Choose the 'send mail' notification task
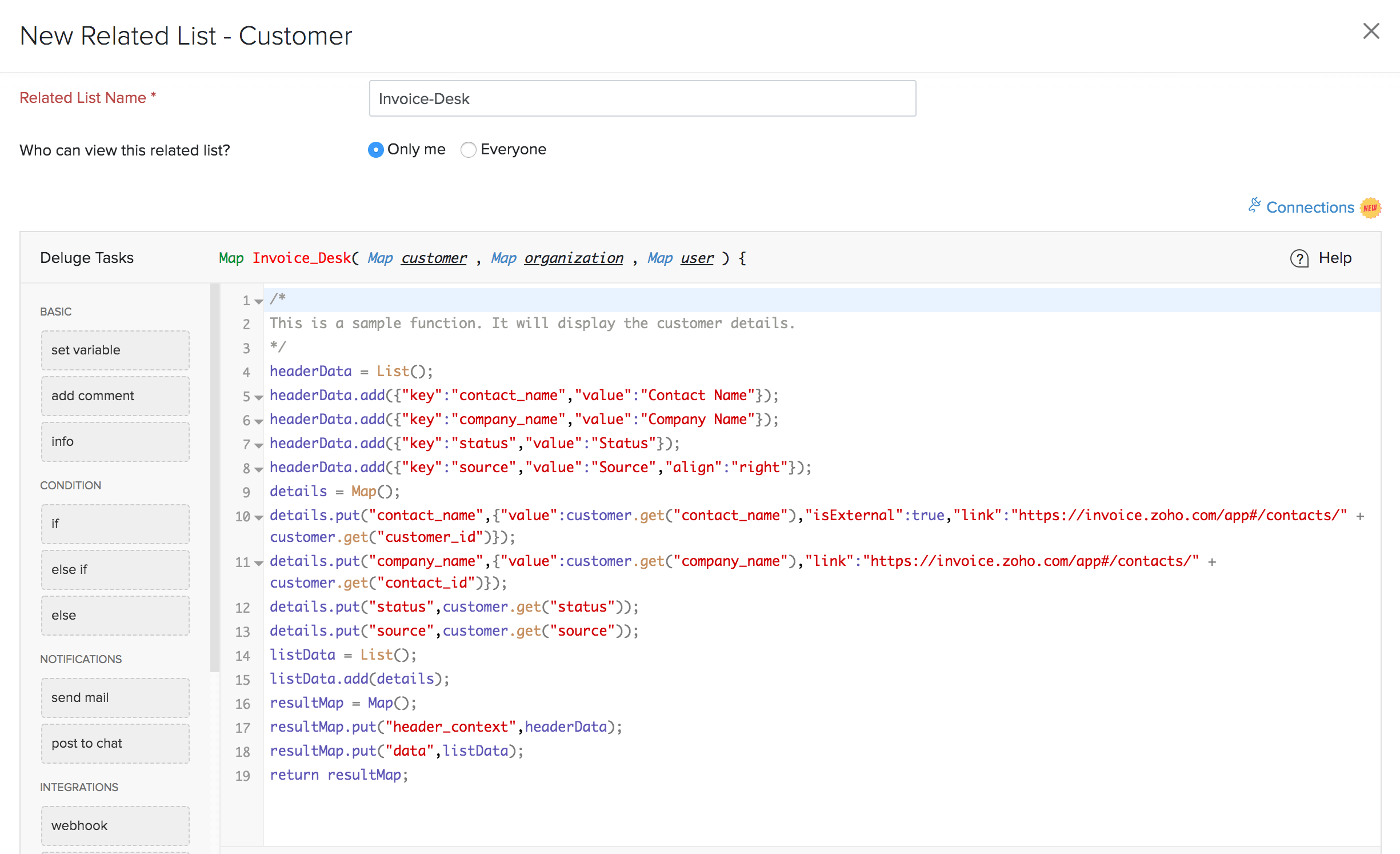The width and height of the screenshot is (1400, 854). point(115,697)
